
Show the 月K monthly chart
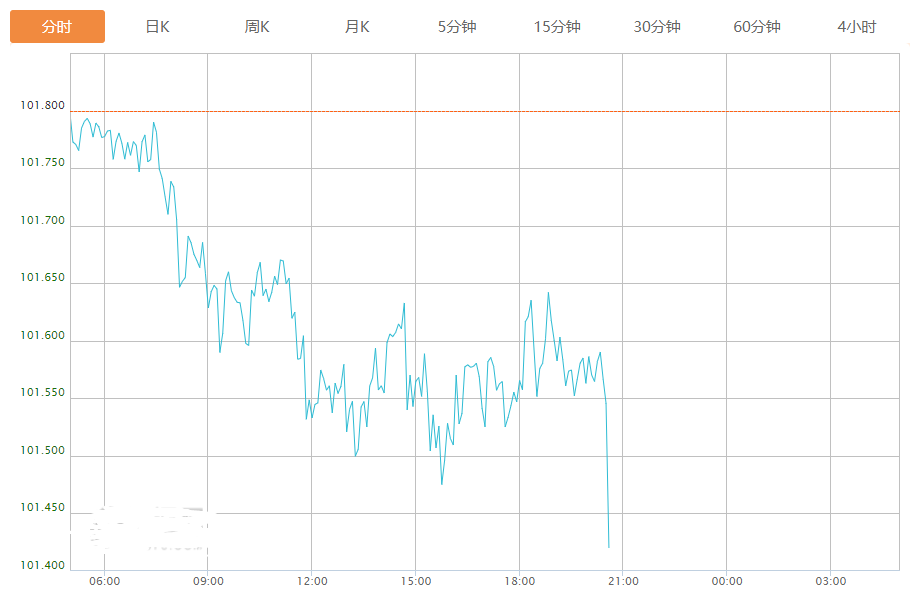[357, 27]
